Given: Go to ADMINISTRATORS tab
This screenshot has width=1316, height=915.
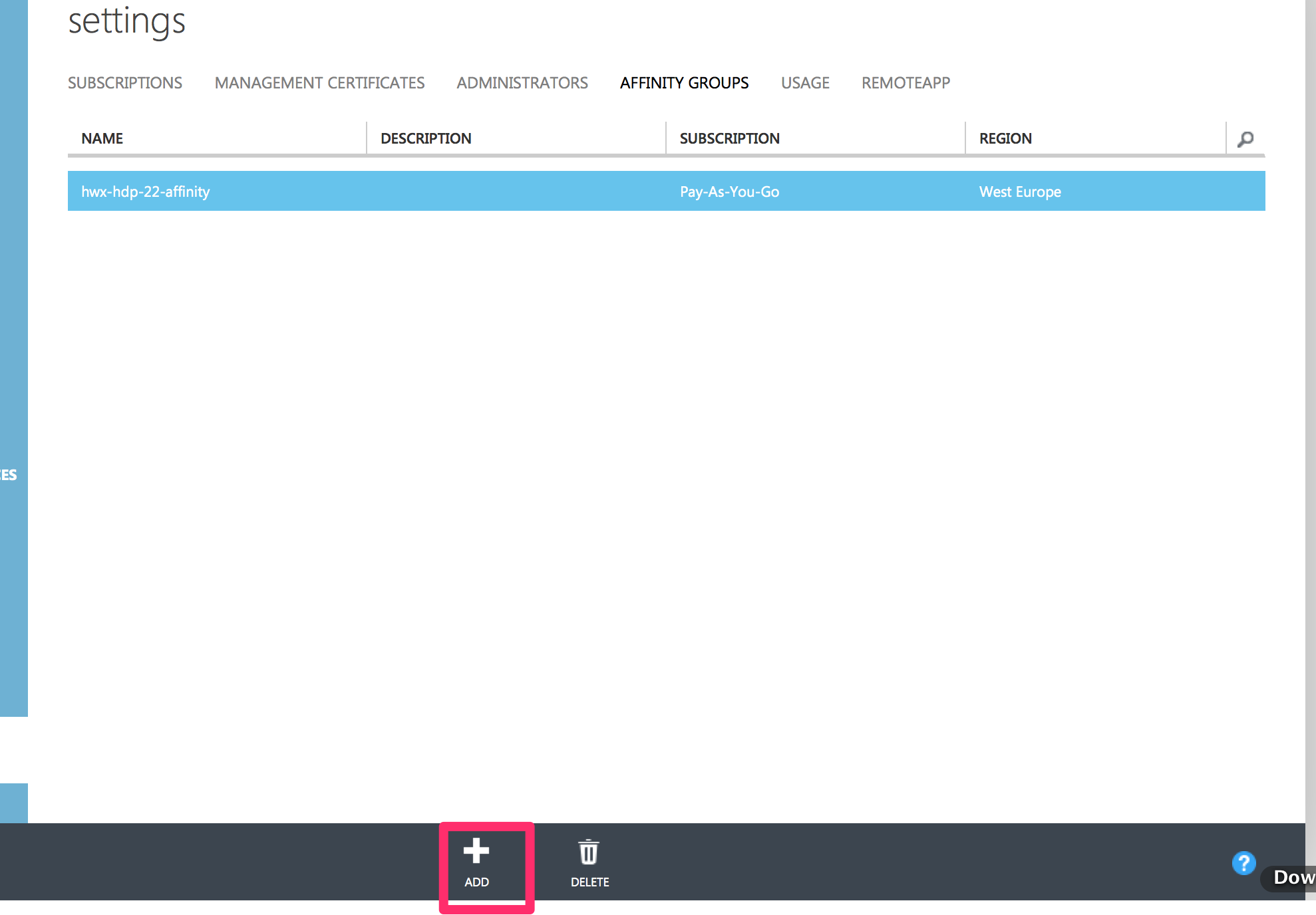Looking at the screenshot, I should click(x=522, y=83).
